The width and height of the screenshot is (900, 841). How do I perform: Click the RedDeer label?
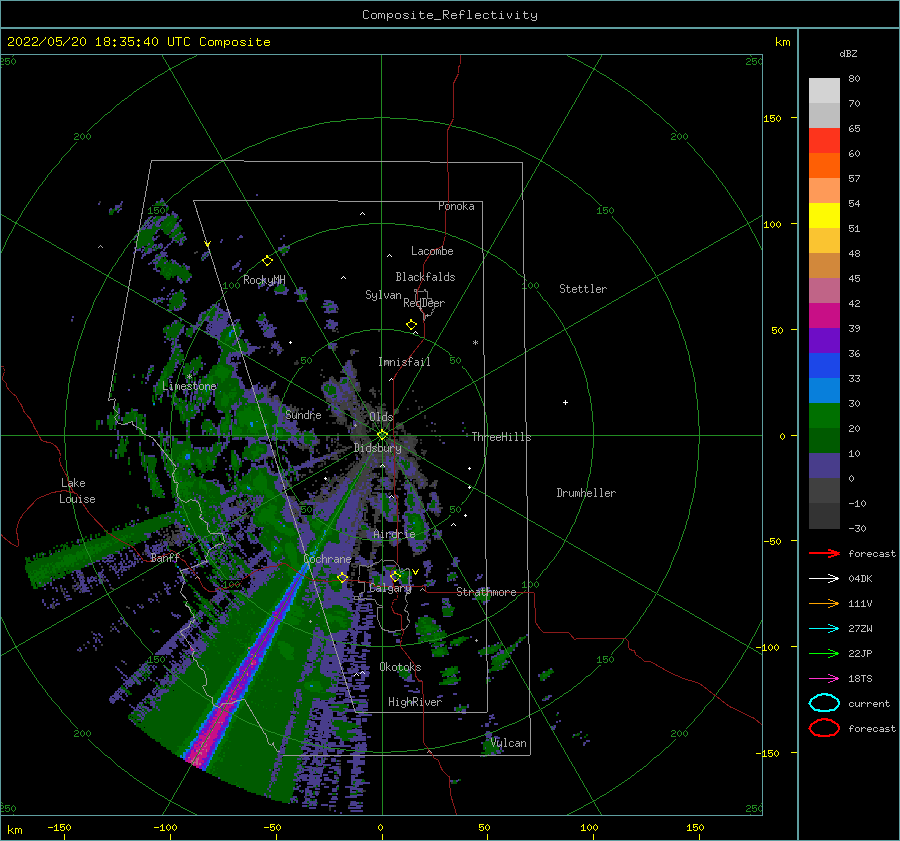click(x=424, y=303)
